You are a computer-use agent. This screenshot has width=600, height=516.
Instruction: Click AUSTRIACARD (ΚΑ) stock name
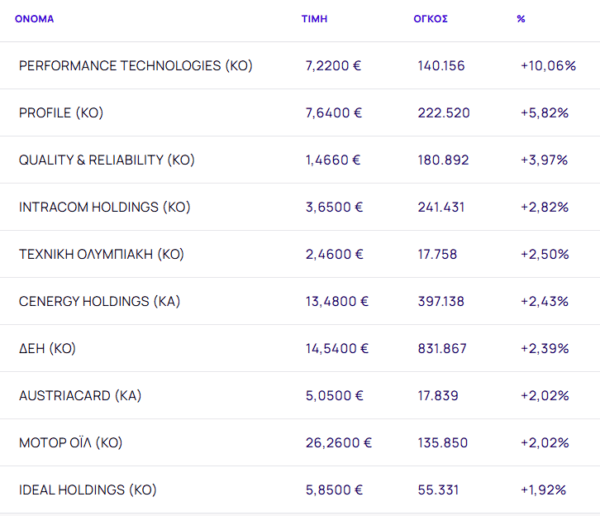coord(80,395)
